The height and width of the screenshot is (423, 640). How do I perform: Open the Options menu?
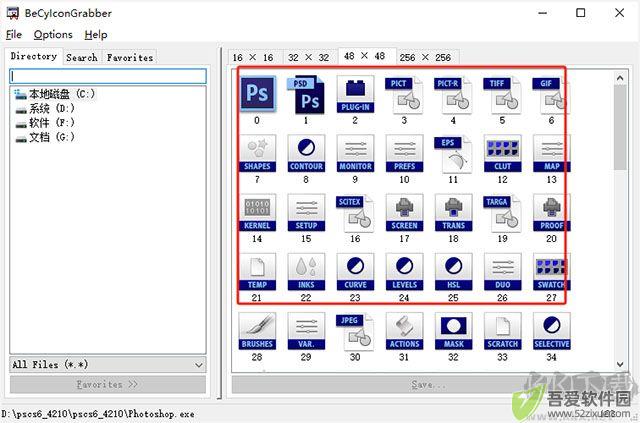point(53,35)
